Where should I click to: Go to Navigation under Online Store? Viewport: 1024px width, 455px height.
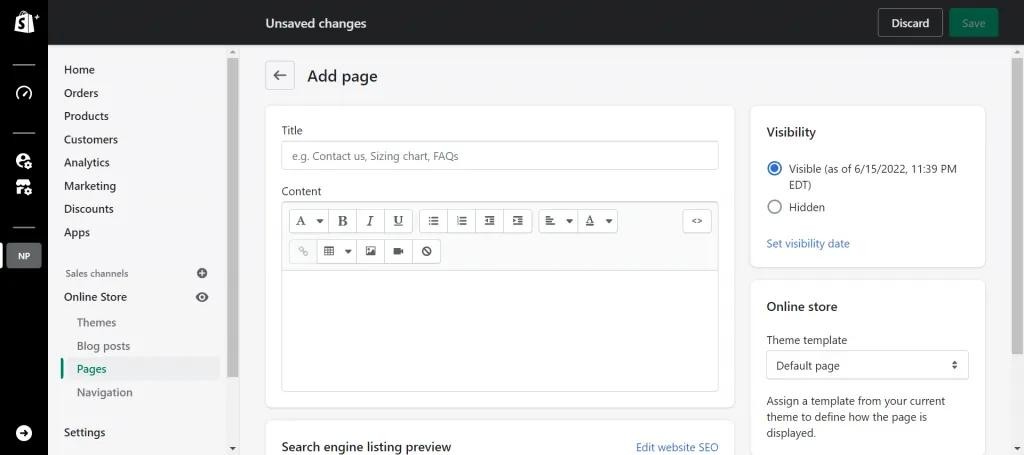(x=104, y=392)
